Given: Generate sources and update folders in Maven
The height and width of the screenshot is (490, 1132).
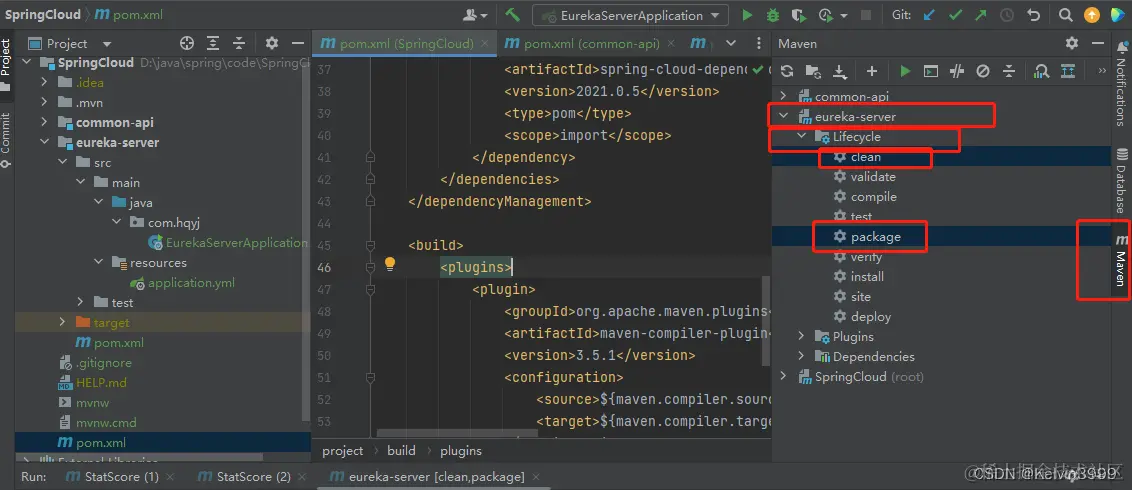Looking at the screenshot, I should pyautogui.click(x=813, y=71).
